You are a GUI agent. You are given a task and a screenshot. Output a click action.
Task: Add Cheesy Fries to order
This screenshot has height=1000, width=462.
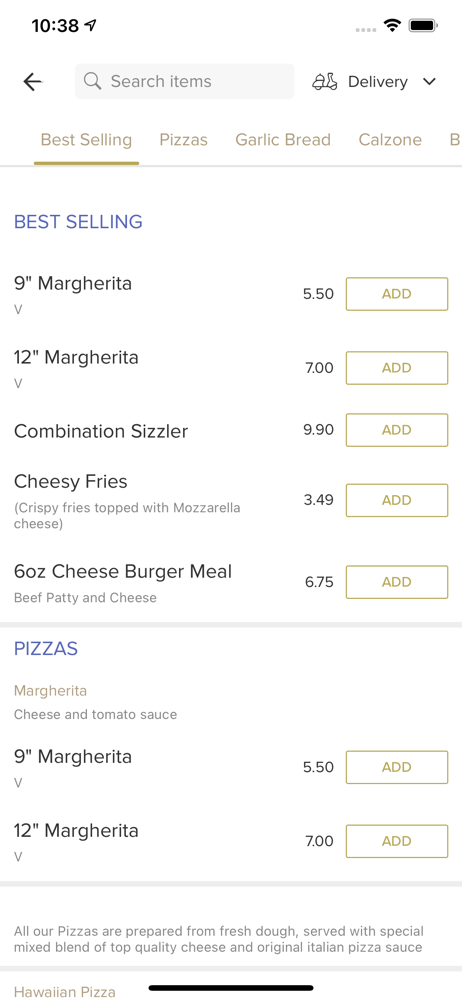(x=397, y=500)
